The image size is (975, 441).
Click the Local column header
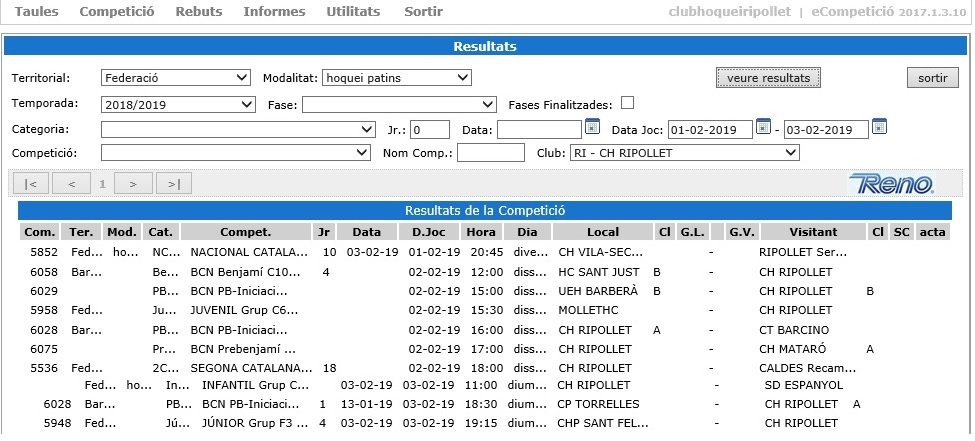click(603, 232)
